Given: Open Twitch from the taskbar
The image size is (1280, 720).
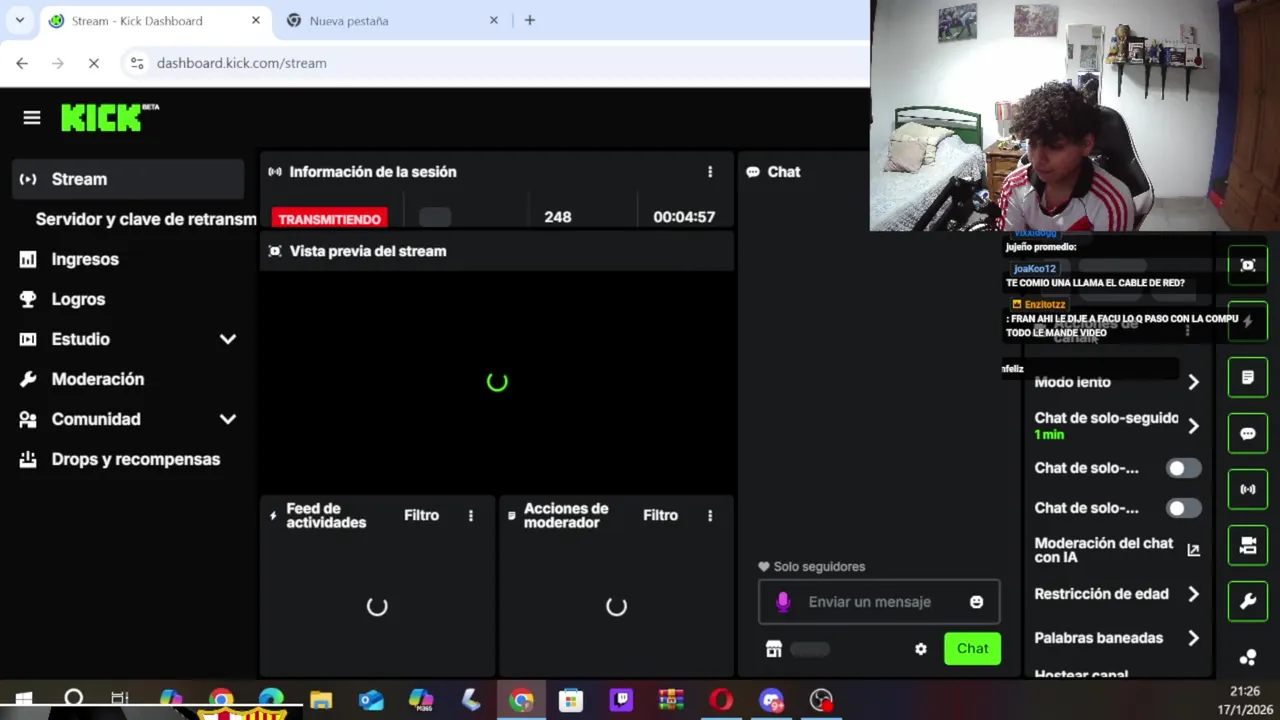Looking at the screenshot, I should [x=621, y=700].
